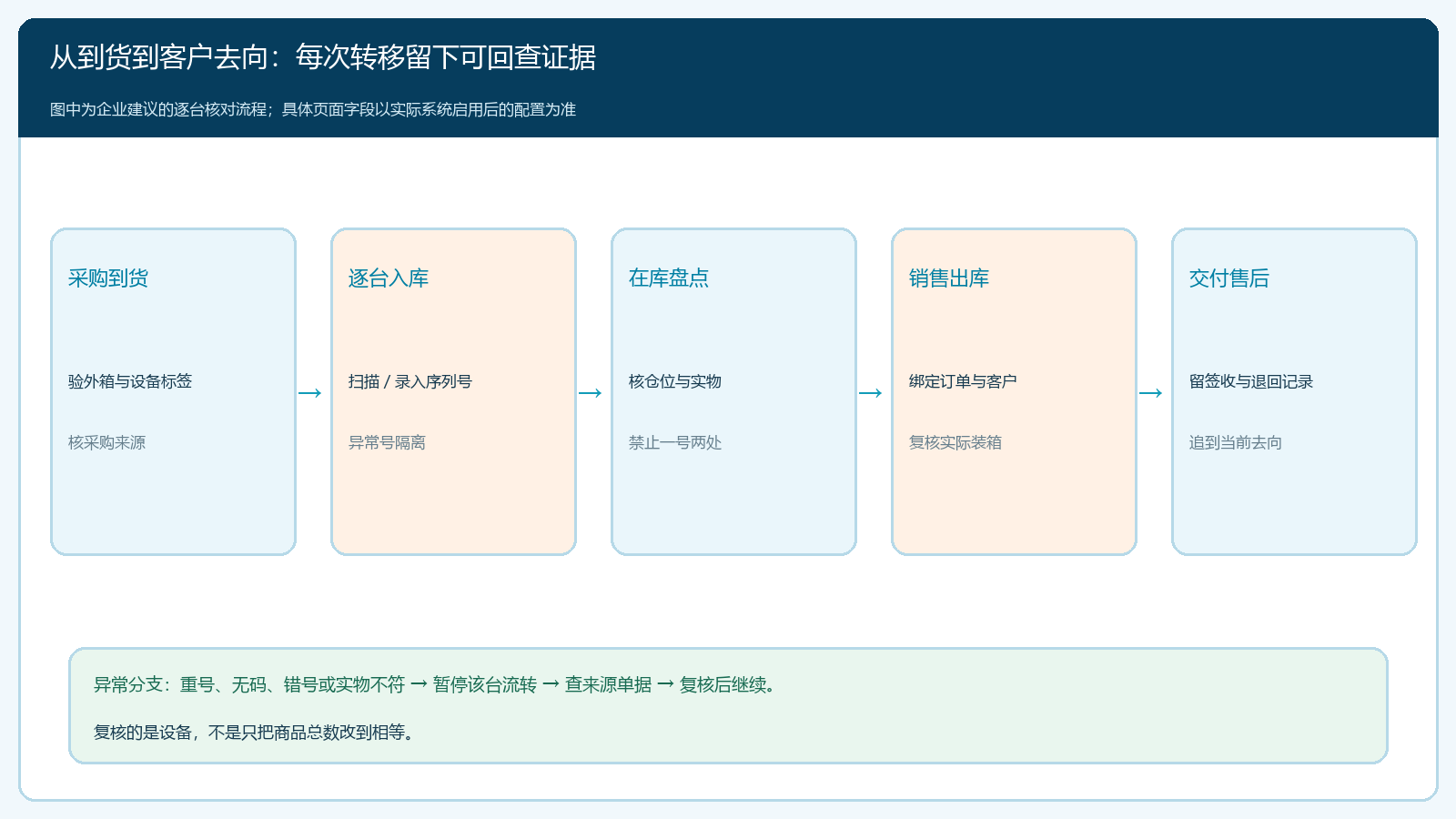Select the note "复核的是设备，不是只把商品总数改到相等。"
Viewport: 1456px width, 819px height.
(256, 733)
